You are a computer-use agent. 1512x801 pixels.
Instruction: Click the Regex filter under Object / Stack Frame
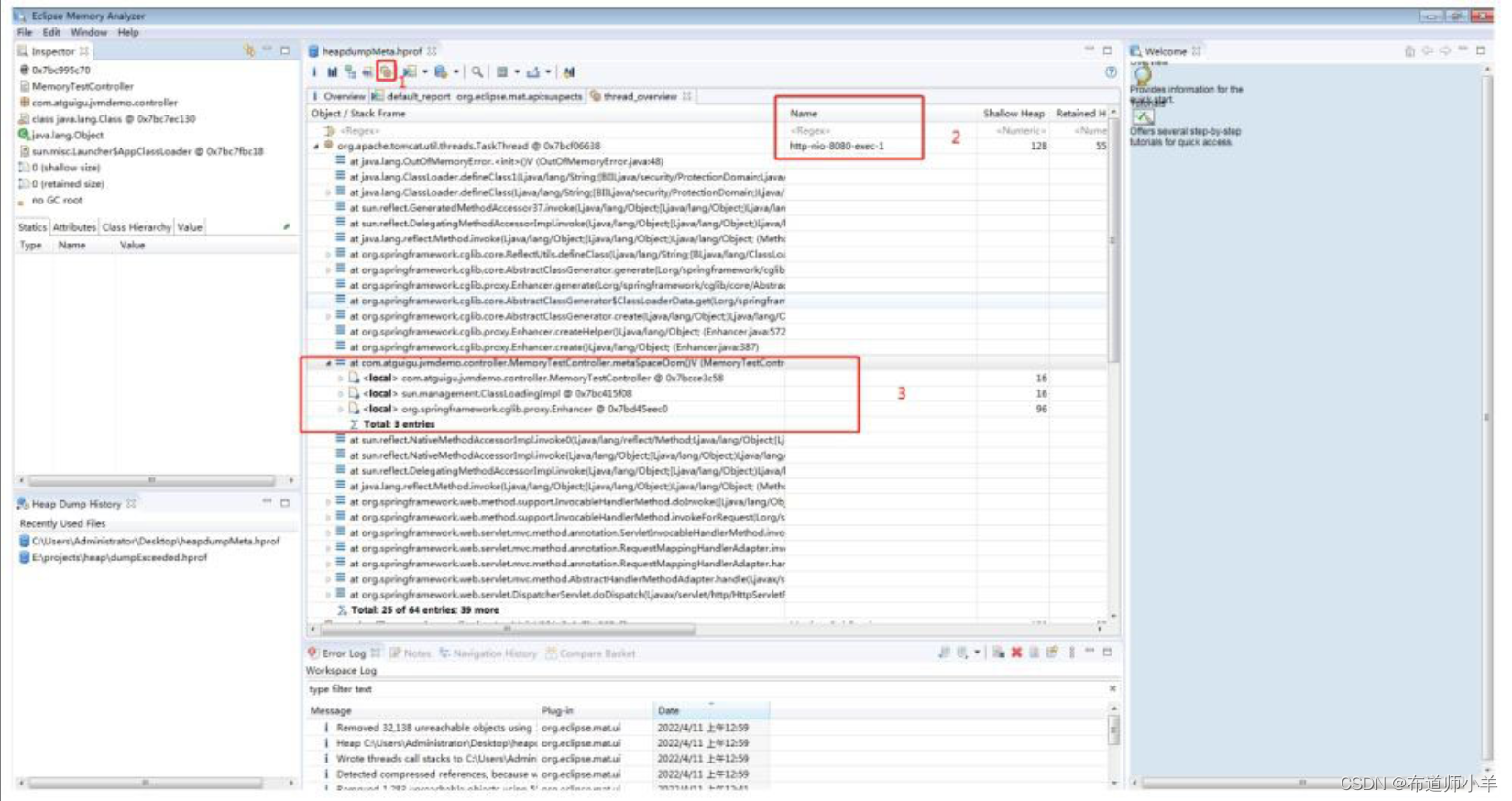(360, 130)
